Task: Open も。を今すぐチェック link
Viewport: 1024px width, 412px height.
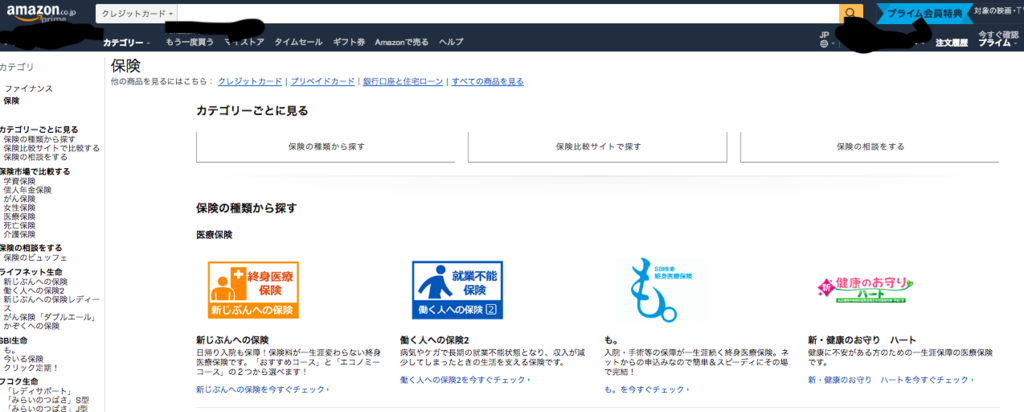Action: pos(647,390)
